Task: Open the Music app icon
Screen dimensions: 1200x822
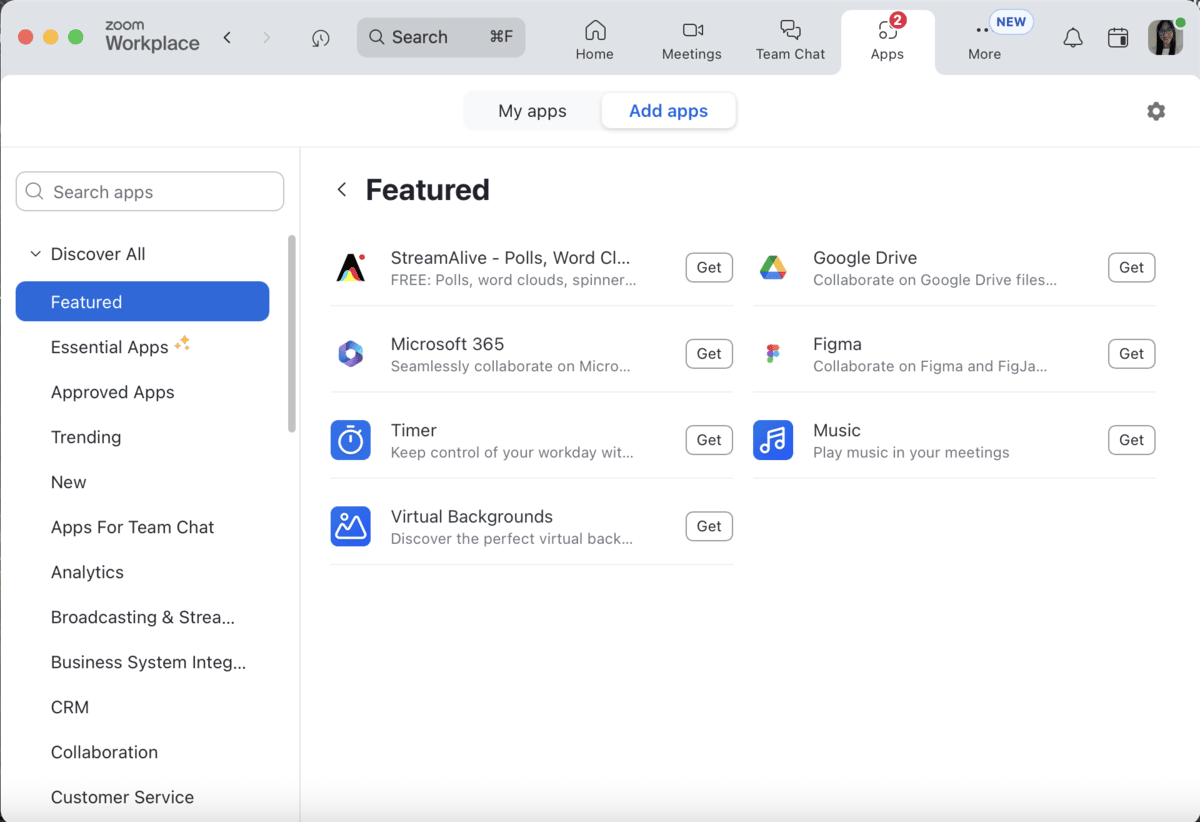Action: point(773,440)
